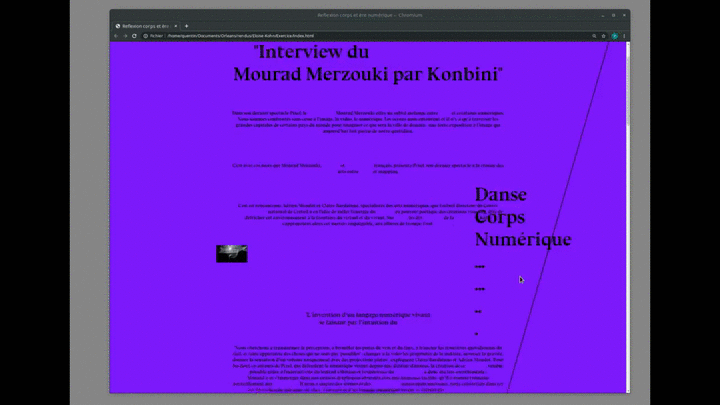Open a new tab with plus icon
The image size is (720, 405).
187,25
